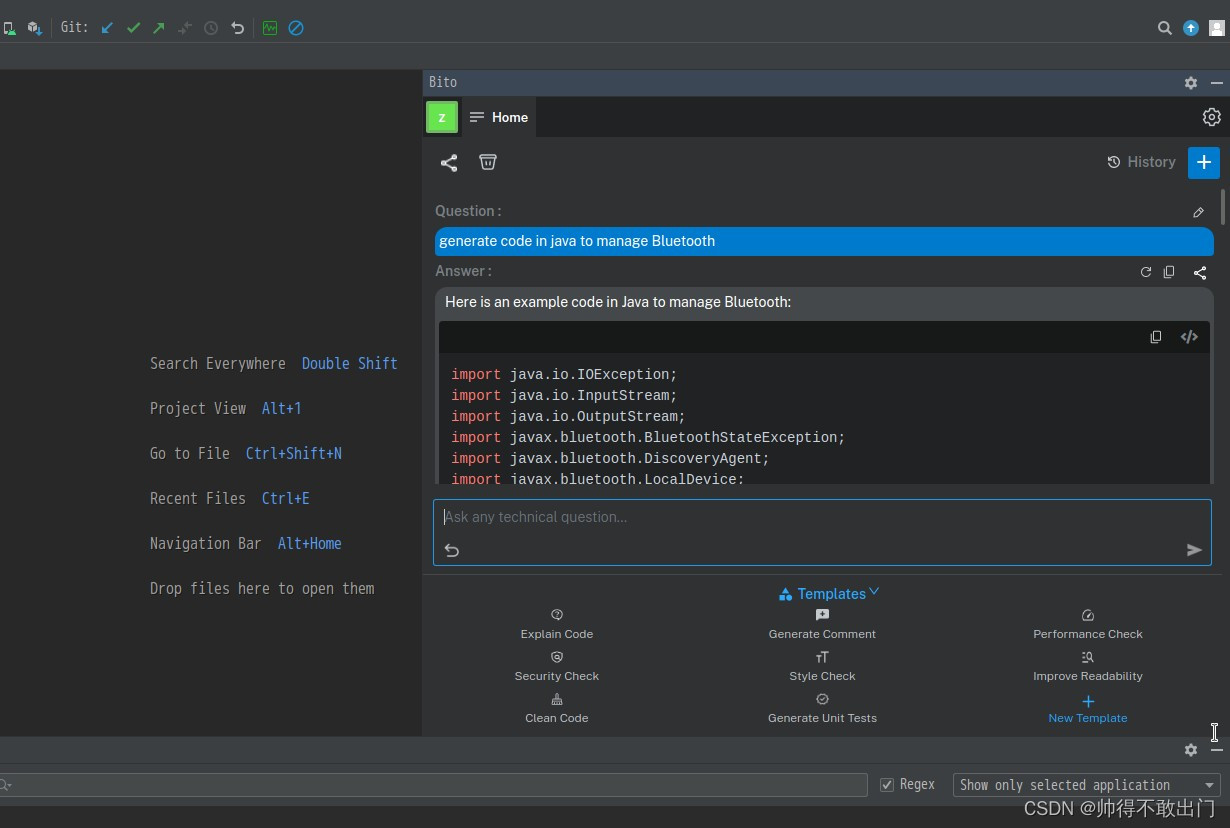Click 'import java.io.IOException;' code line

click(564, 375)
